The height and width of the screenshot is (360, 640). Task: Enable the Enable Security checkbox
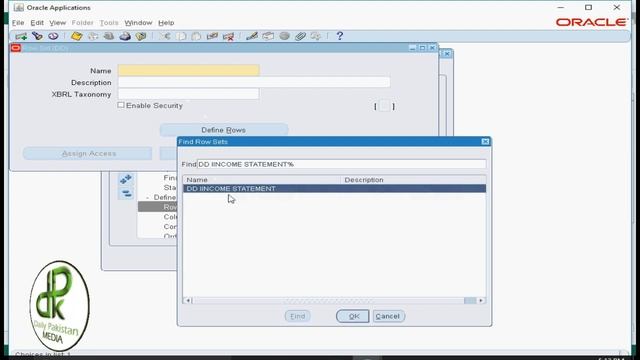[121, 105]
